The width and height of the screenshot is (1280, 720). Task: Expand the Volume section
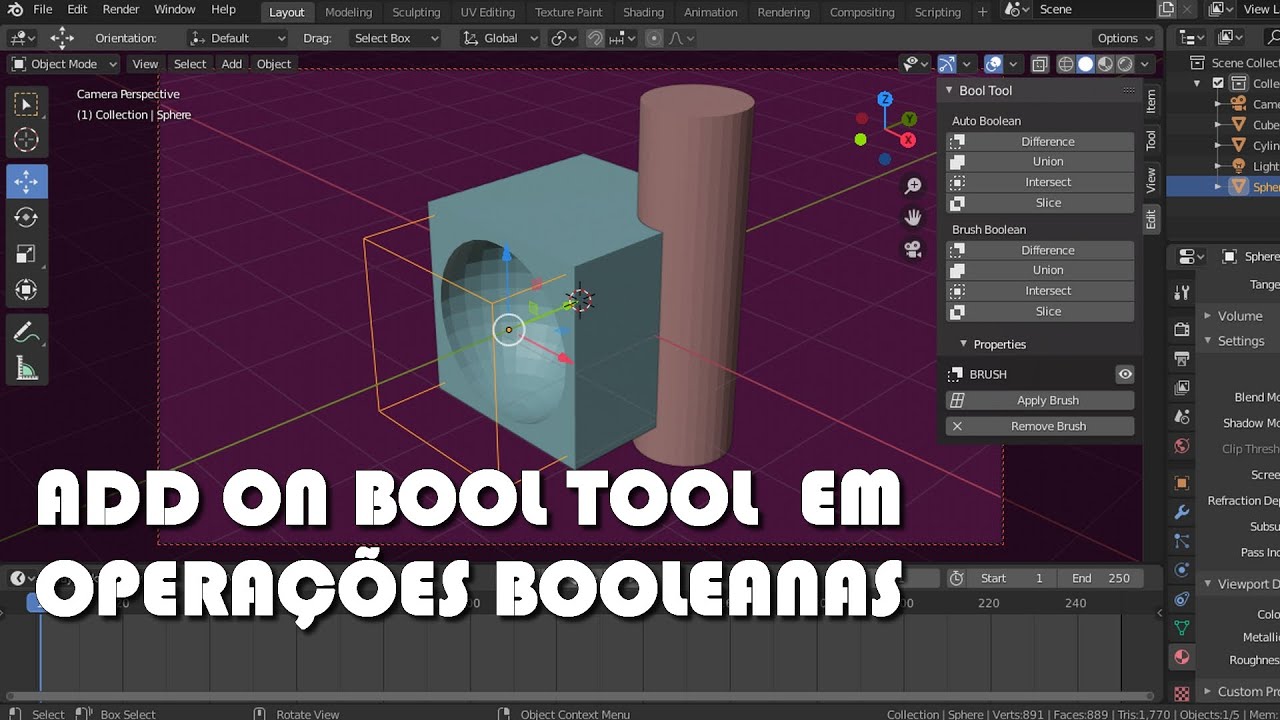[x=1208, y=316]
